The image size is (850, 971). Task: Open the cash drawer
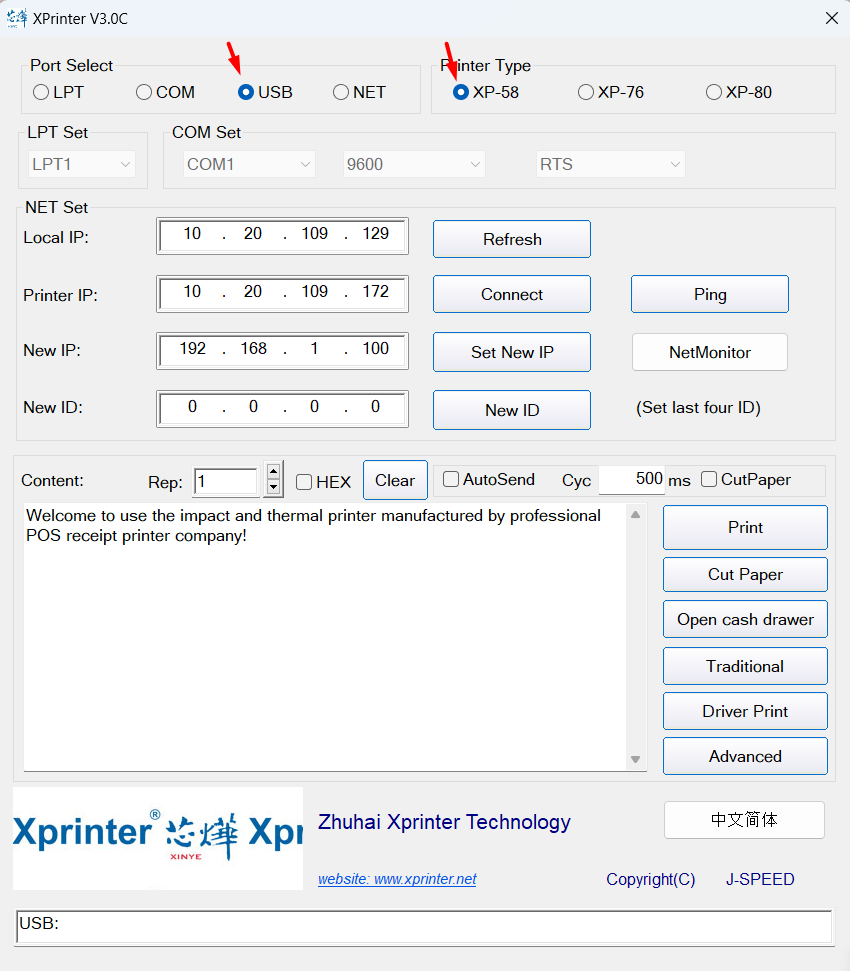[744, 619]
